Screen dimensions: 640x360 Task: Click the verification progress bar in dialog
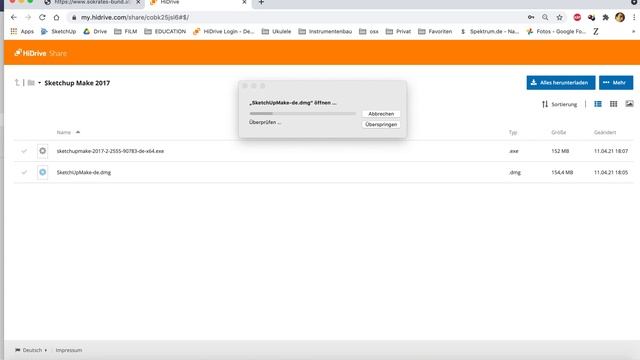pyautogui.click(x=302, y=113)
